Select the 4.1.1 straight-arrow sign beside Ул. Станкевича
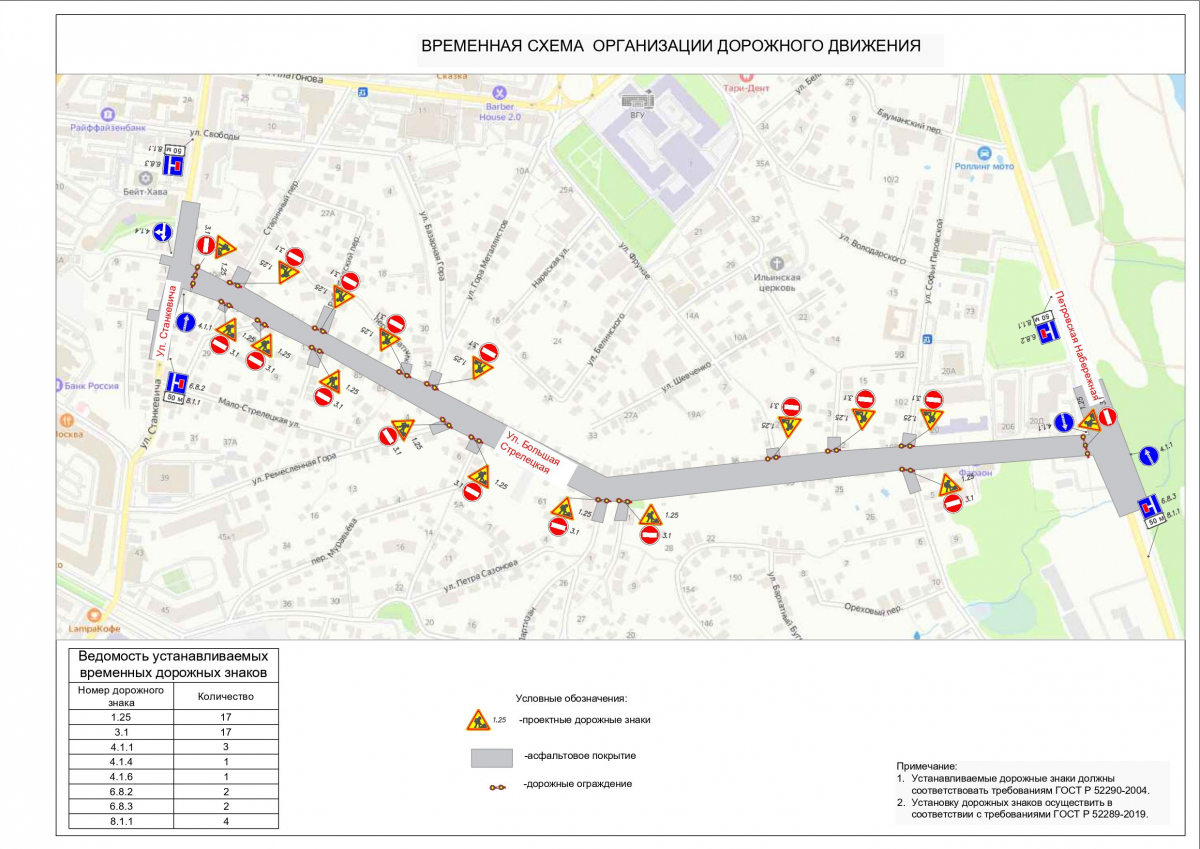 (186, 322)
